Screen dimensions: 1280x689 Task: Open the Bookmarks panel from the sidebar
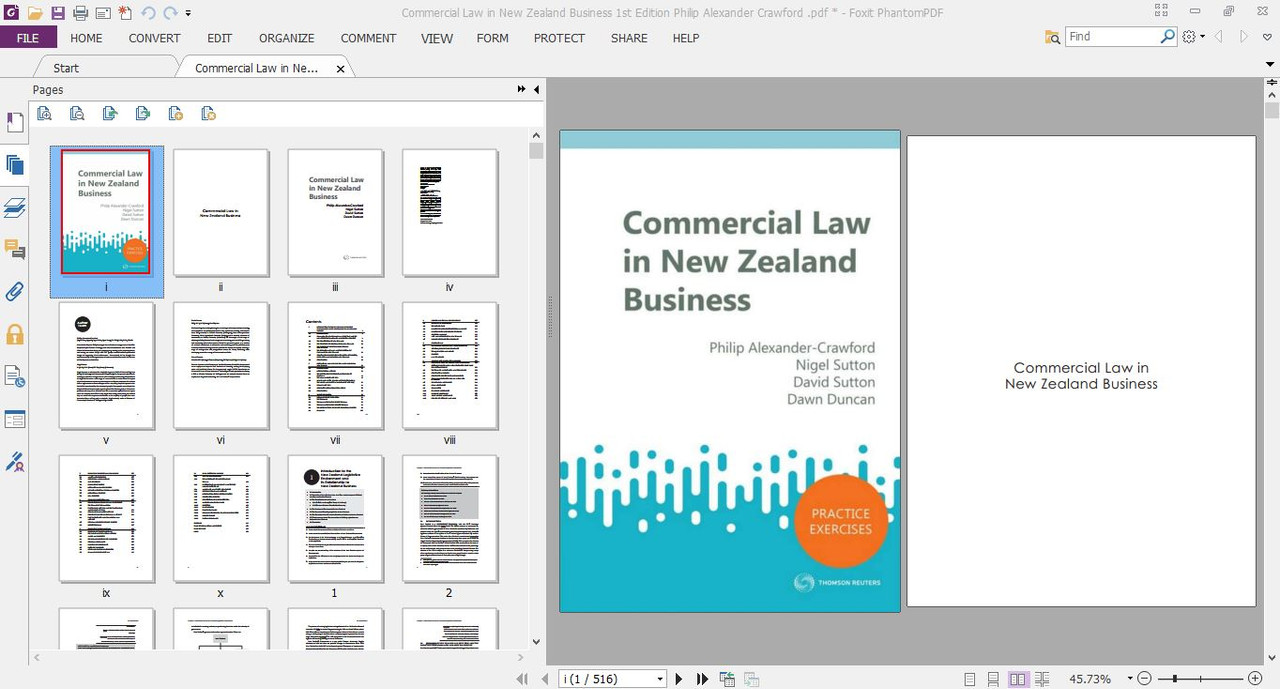point(14,122)
